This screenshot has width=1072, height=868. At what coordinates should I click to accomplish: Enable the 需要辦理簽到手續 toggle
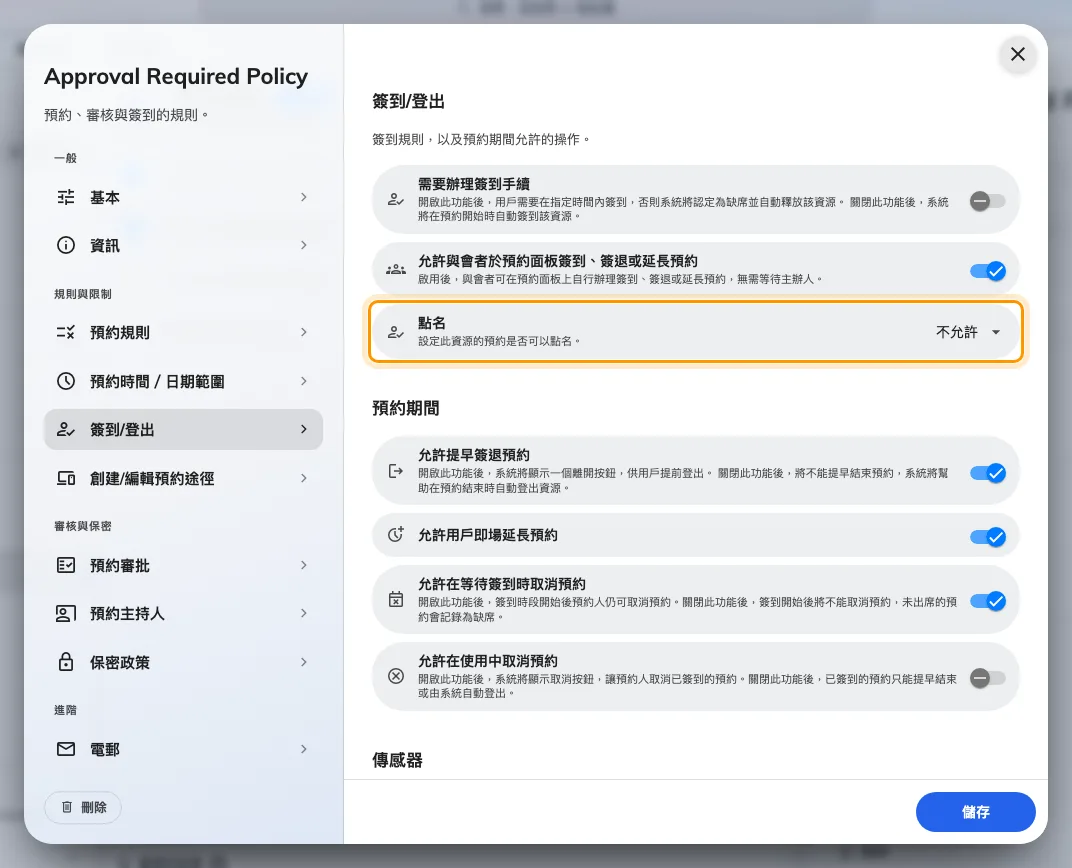click(987, 201)
